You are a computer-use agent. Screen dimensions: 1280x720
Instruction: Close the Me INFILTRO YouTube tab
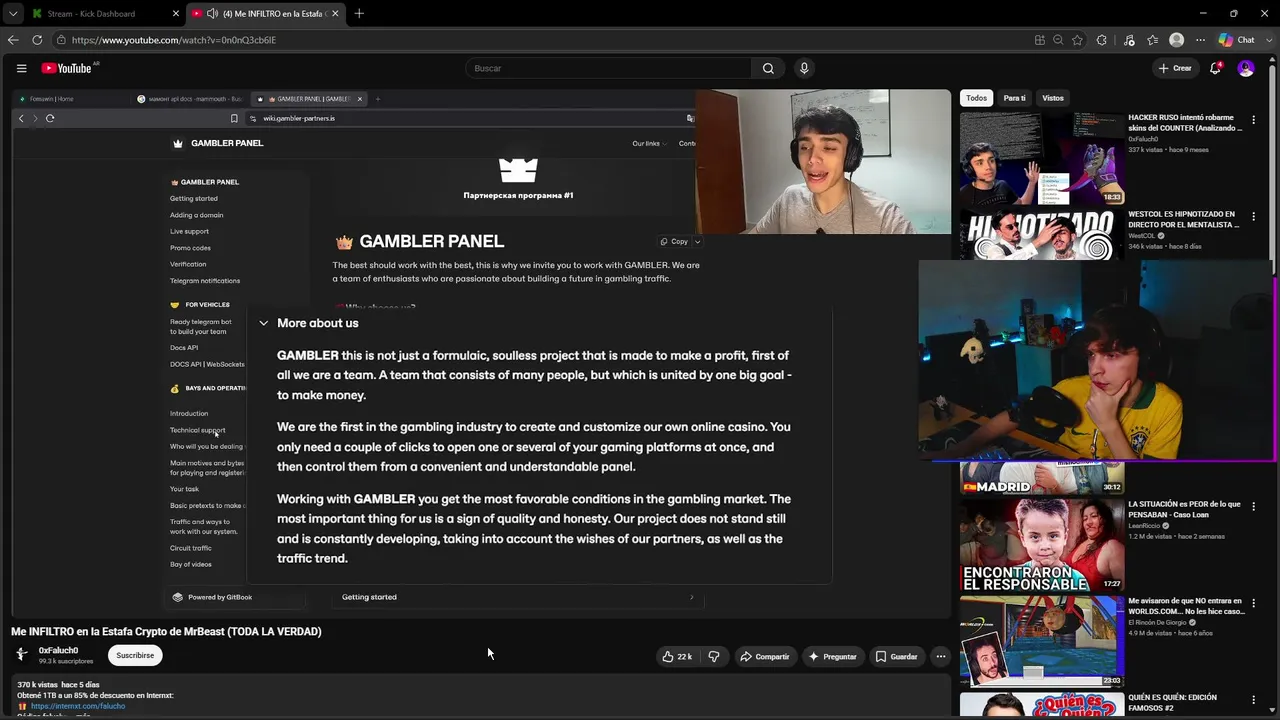pyautogui.click(x=335, y=13)
